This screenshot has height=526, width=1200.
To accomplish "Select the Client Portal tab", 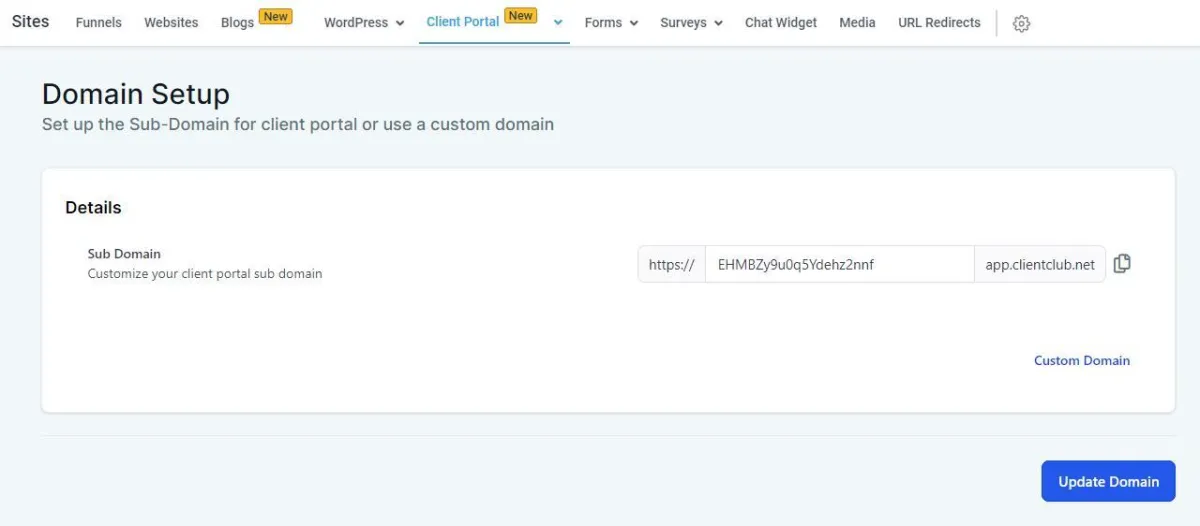I will (462, 22).
